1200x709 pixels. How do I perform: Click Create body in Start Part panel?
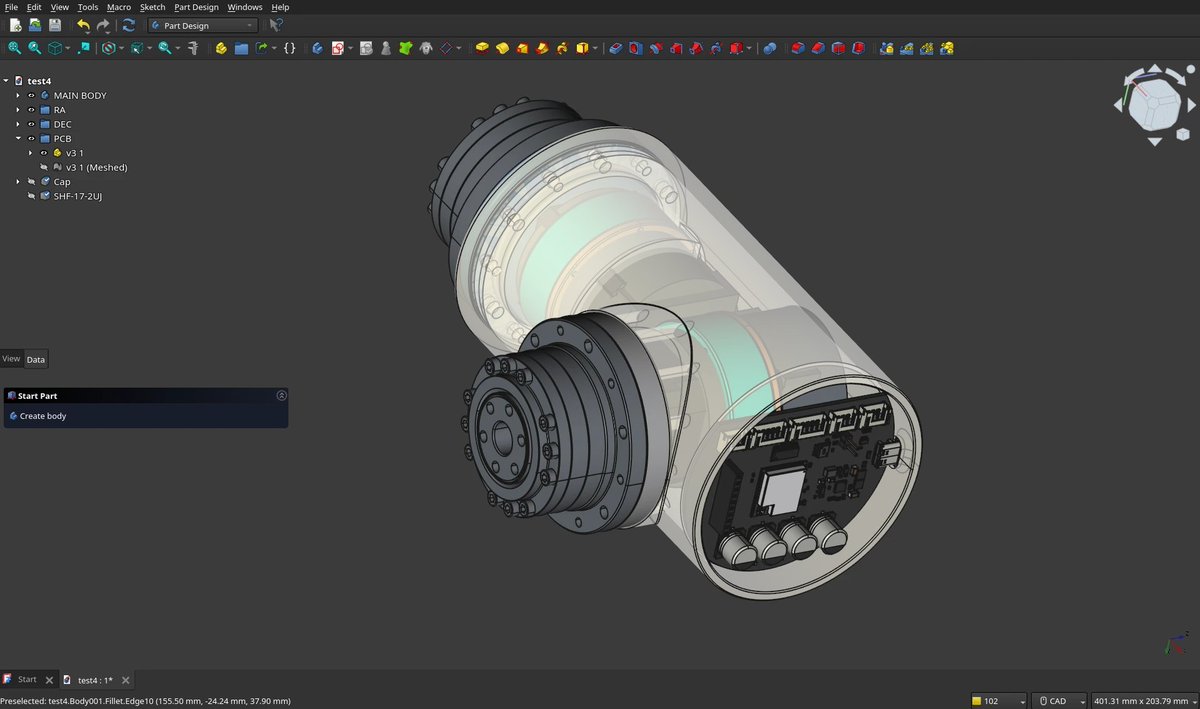[x=43, y=416]
